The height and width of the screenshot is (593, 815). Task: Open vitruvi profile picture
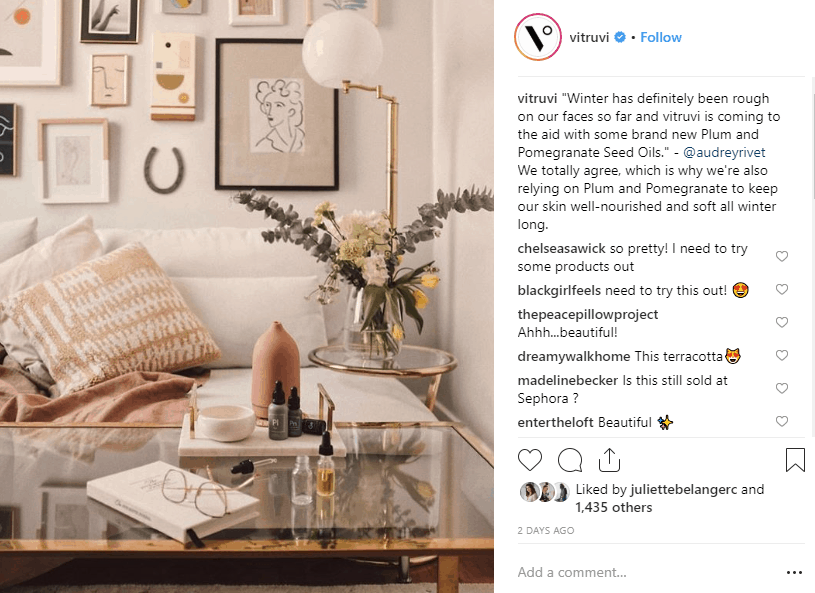[x=538, y=37]
